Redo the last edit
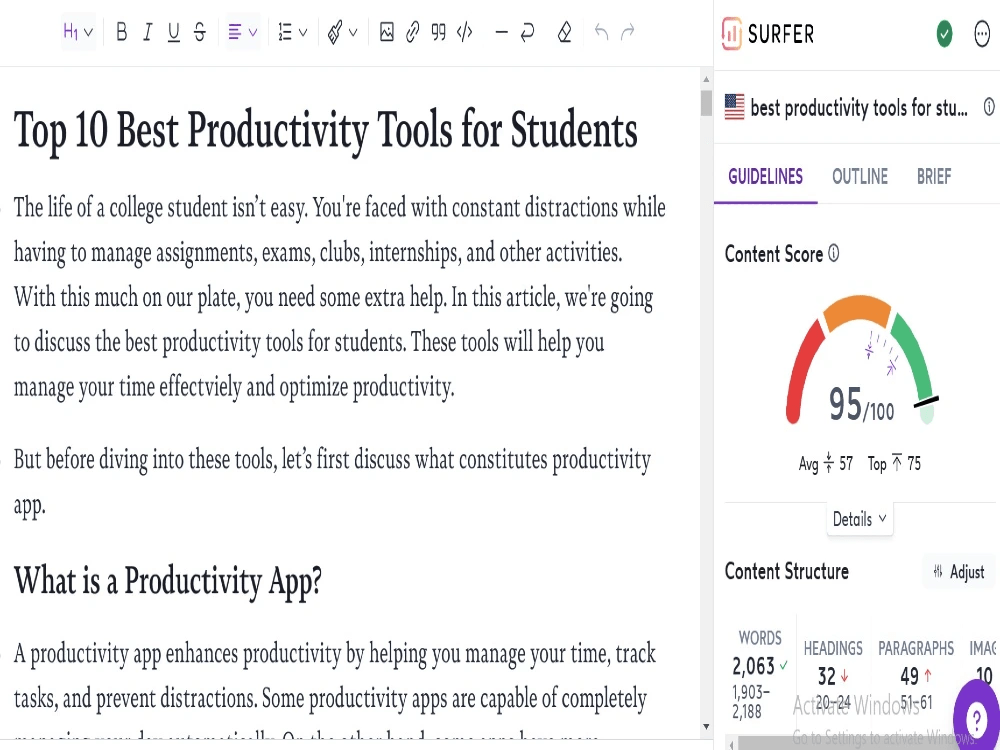1000x750 pixels. [628, 32]
